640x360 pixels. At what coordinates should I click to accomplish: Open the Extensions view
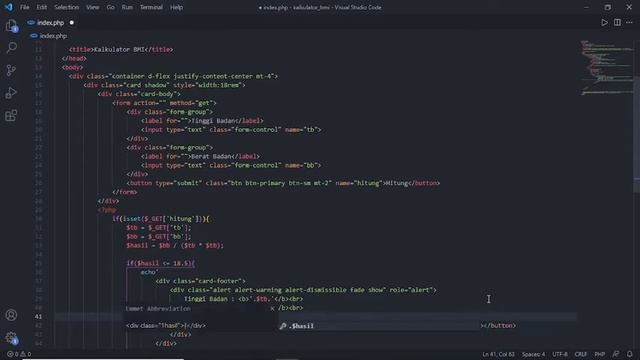[x=11, y=116]
